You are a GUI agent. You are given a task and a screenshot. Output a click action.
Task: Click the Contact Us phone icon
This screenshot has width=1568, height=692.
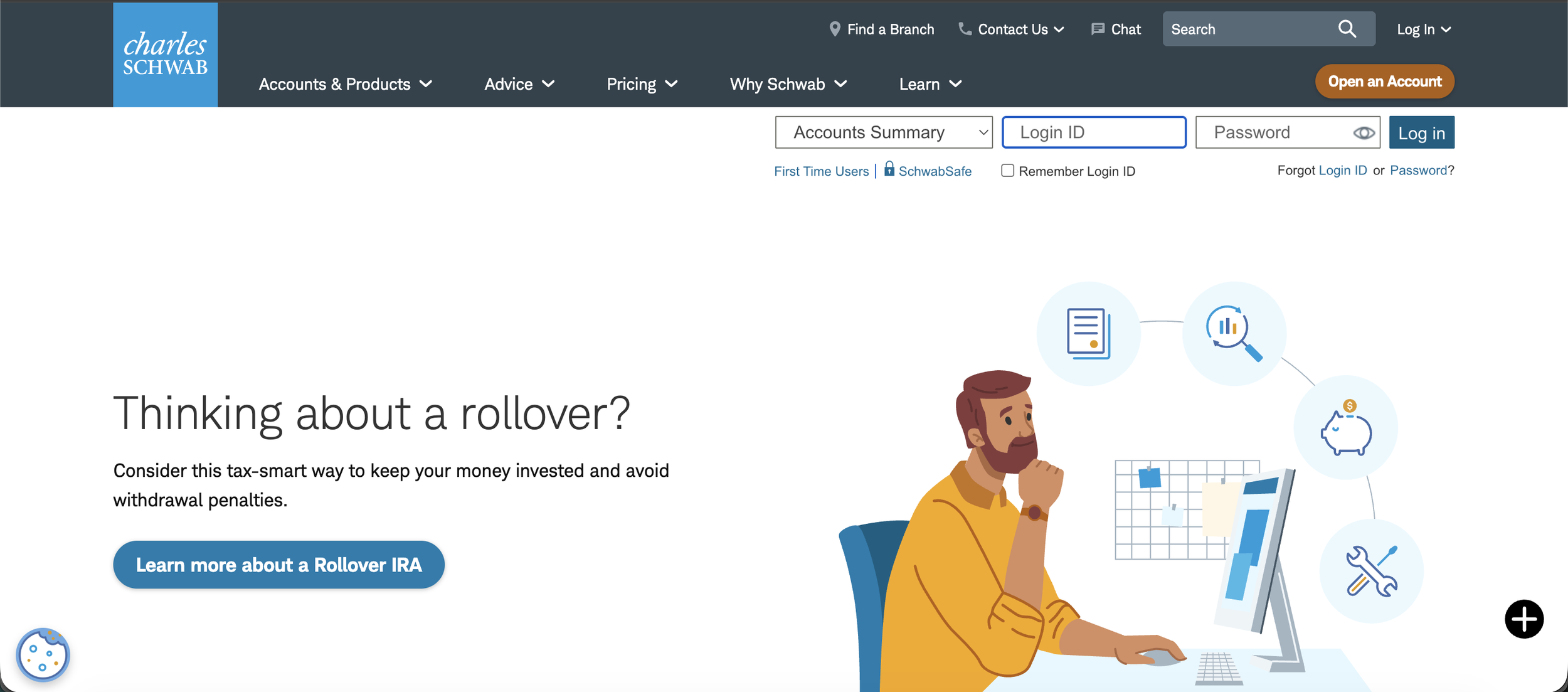point(964,29)
